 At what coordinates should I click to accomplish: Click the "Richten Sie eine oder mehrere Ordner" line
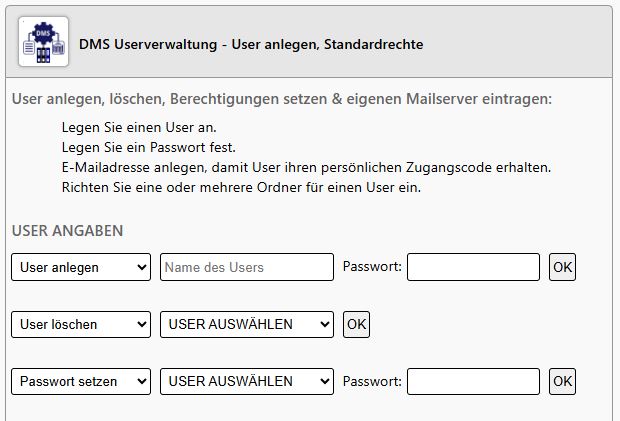point(241,187)
